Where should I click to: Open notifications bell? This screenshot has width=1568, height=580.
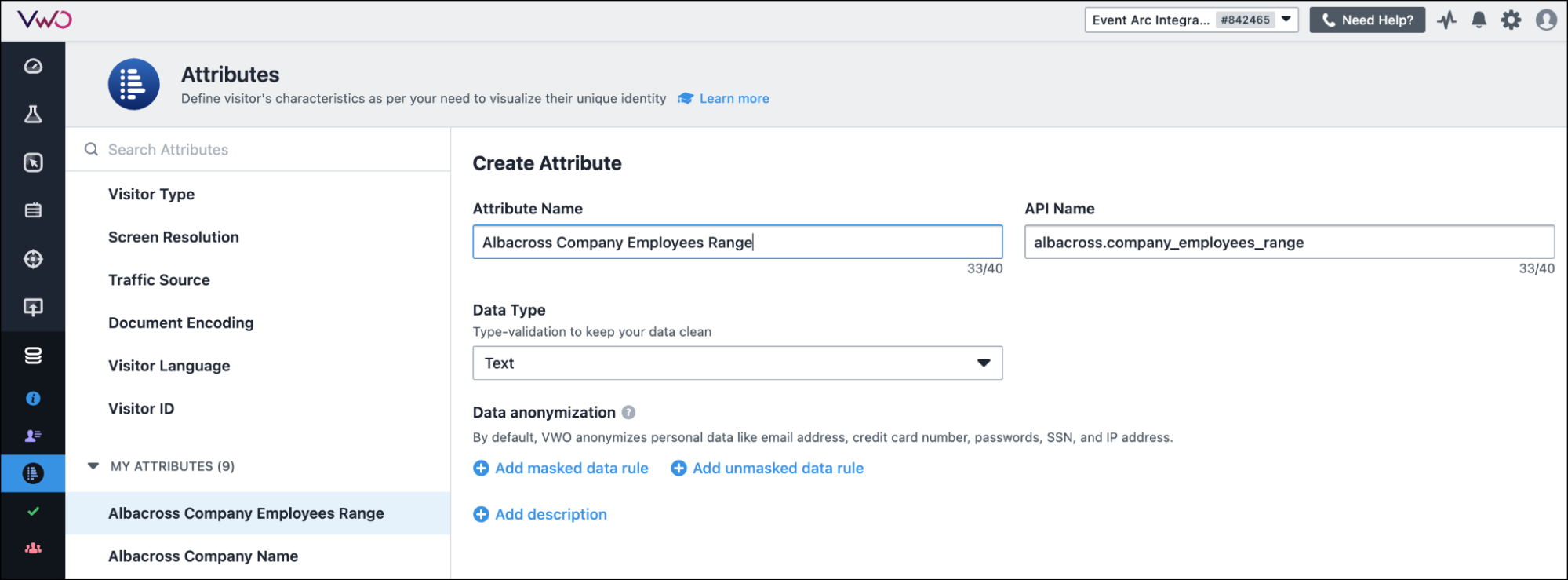click(1479, 20)
